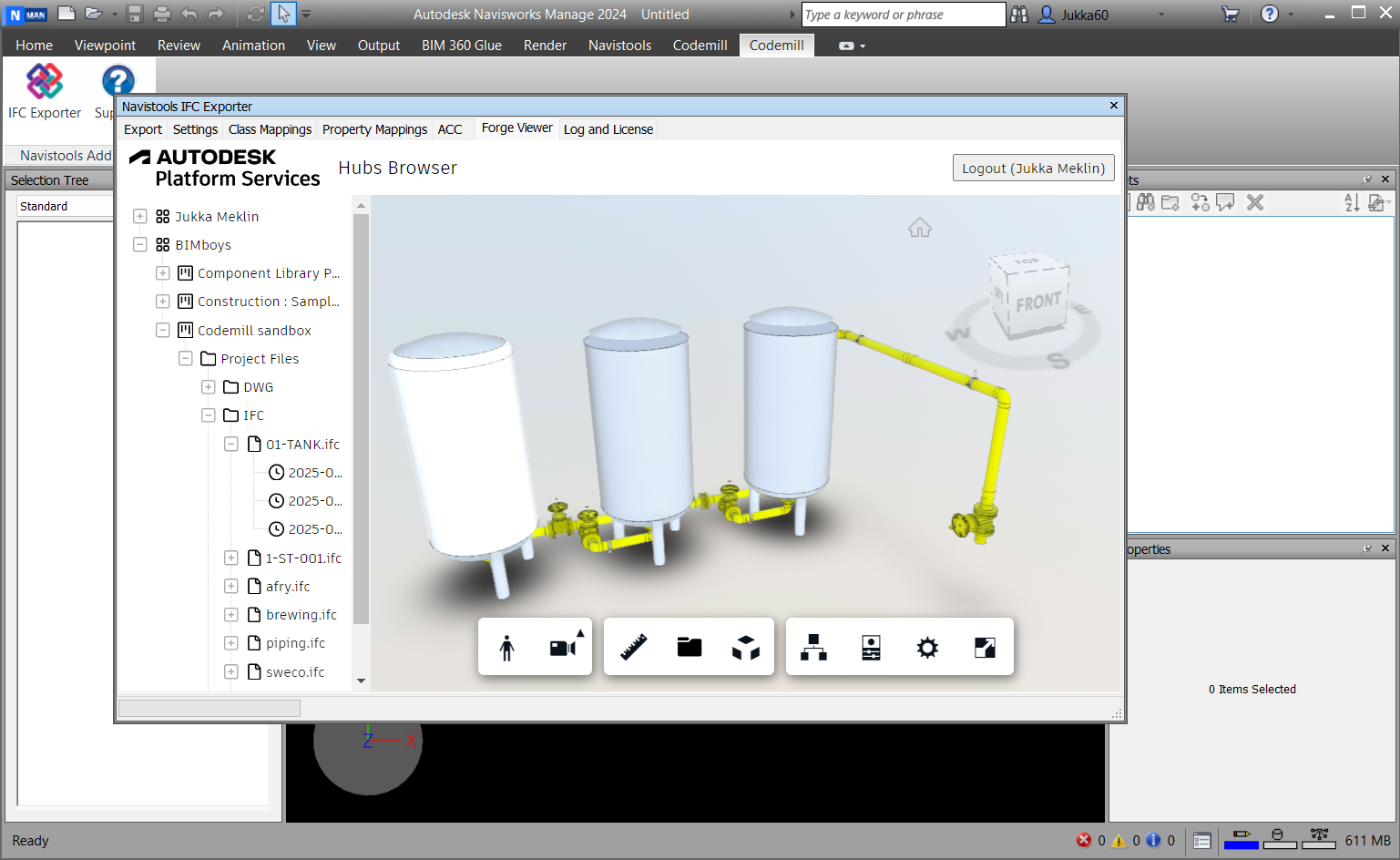Collapse the Codemill sandbox project node
Viewport: 1400px width, 860px height.
163,330
